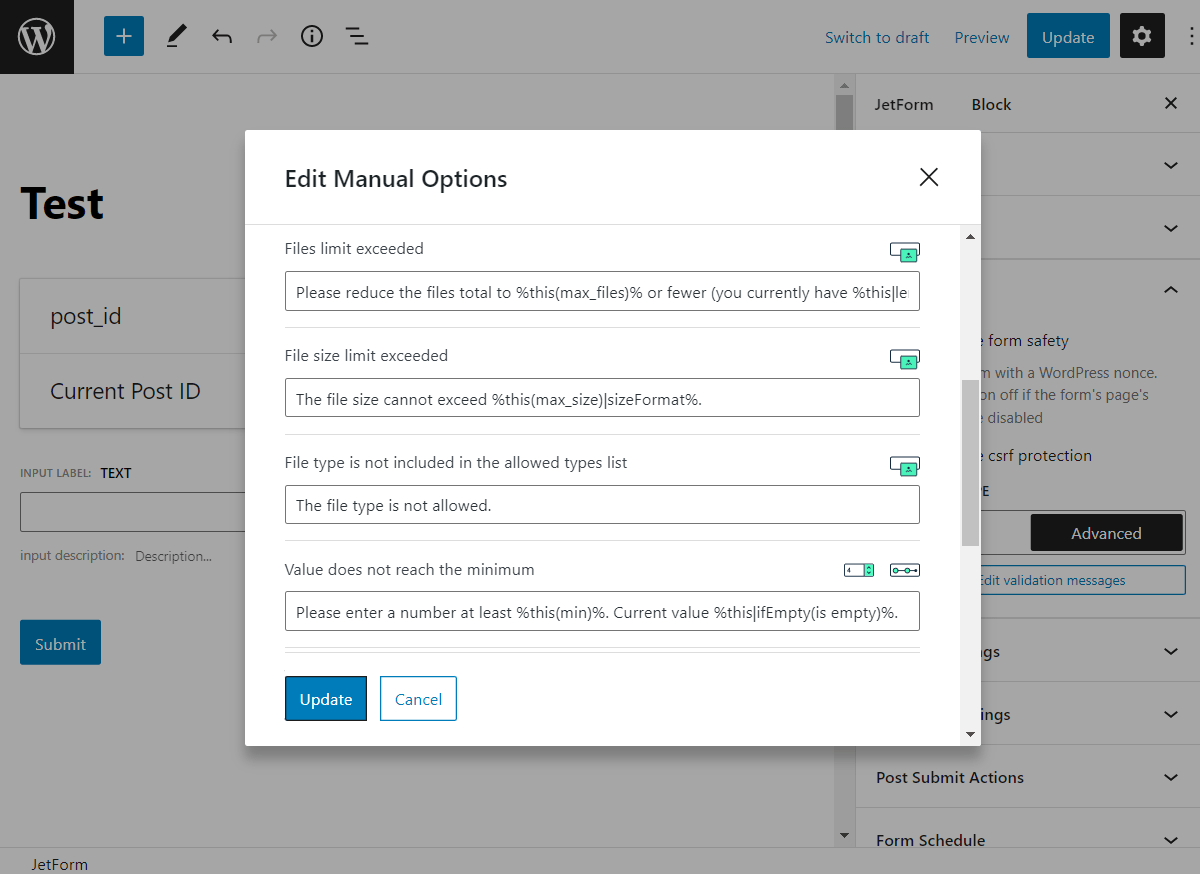Select the Tools pencil icon

click(x=176, y=36)
